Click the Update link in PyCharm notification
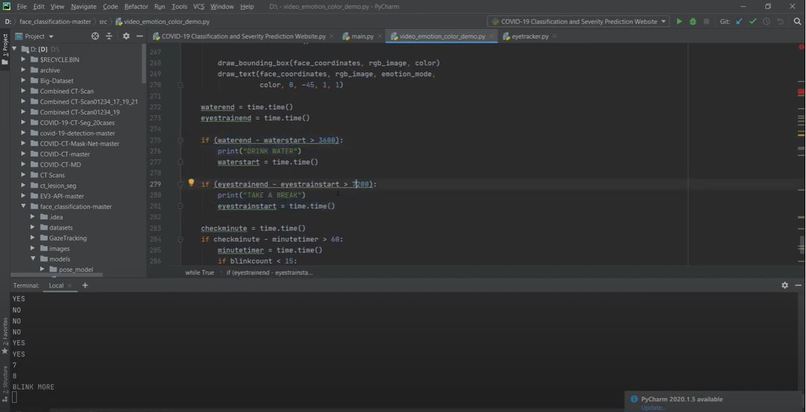Viewport: 806px width, 412px height. [652, 408]
